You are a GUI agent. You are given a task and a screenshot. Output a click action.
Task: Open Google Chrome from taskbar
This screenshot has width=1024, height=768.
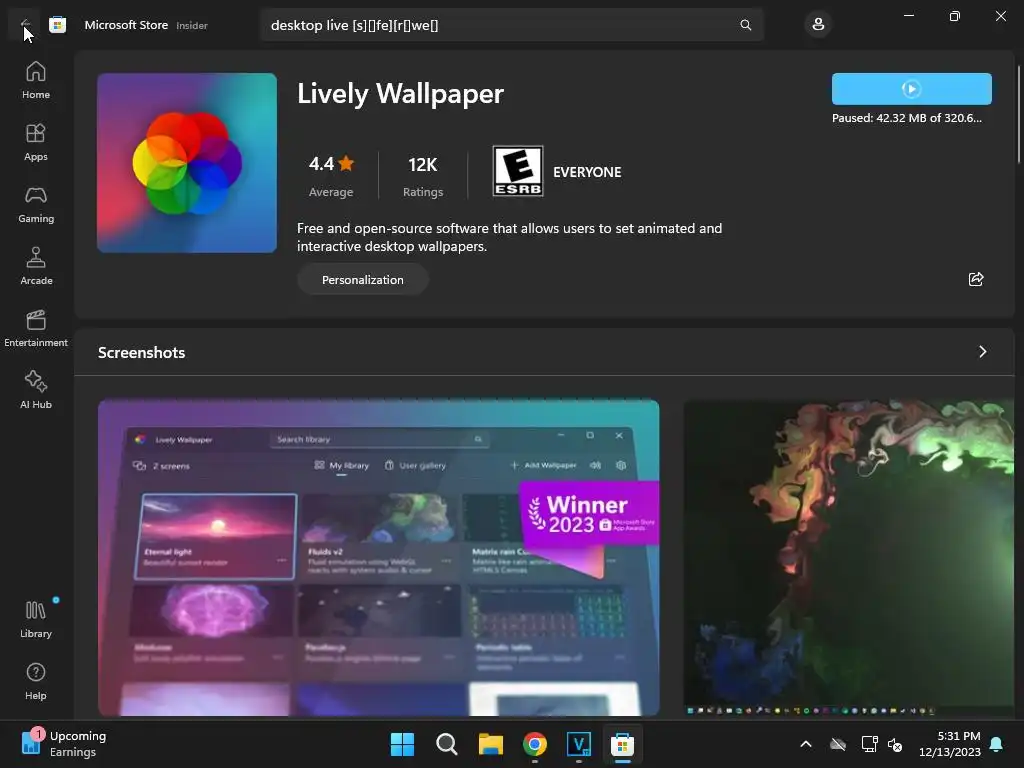535,744
